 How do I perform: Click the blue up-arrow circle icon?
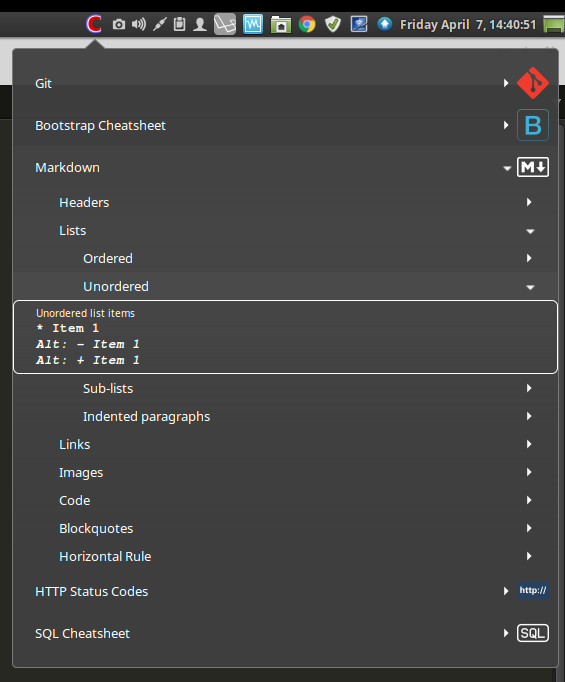pyautogui.click(x=384, y=24)
